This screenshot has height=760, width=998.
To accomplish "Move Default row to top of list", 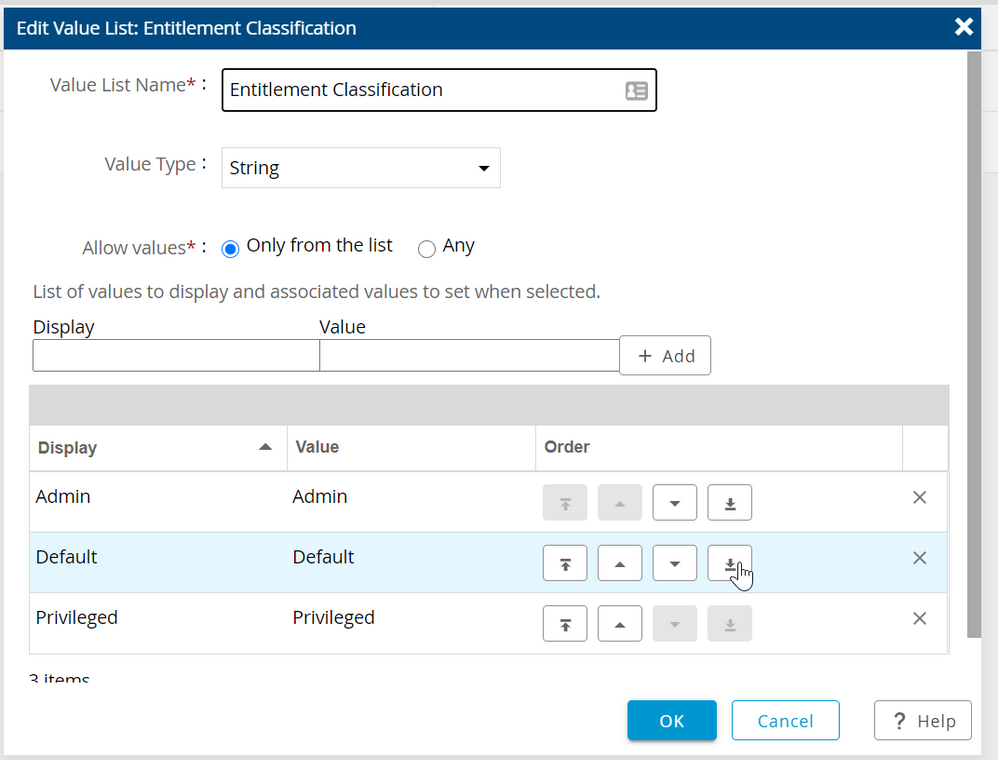I will (x=564, y=564).
